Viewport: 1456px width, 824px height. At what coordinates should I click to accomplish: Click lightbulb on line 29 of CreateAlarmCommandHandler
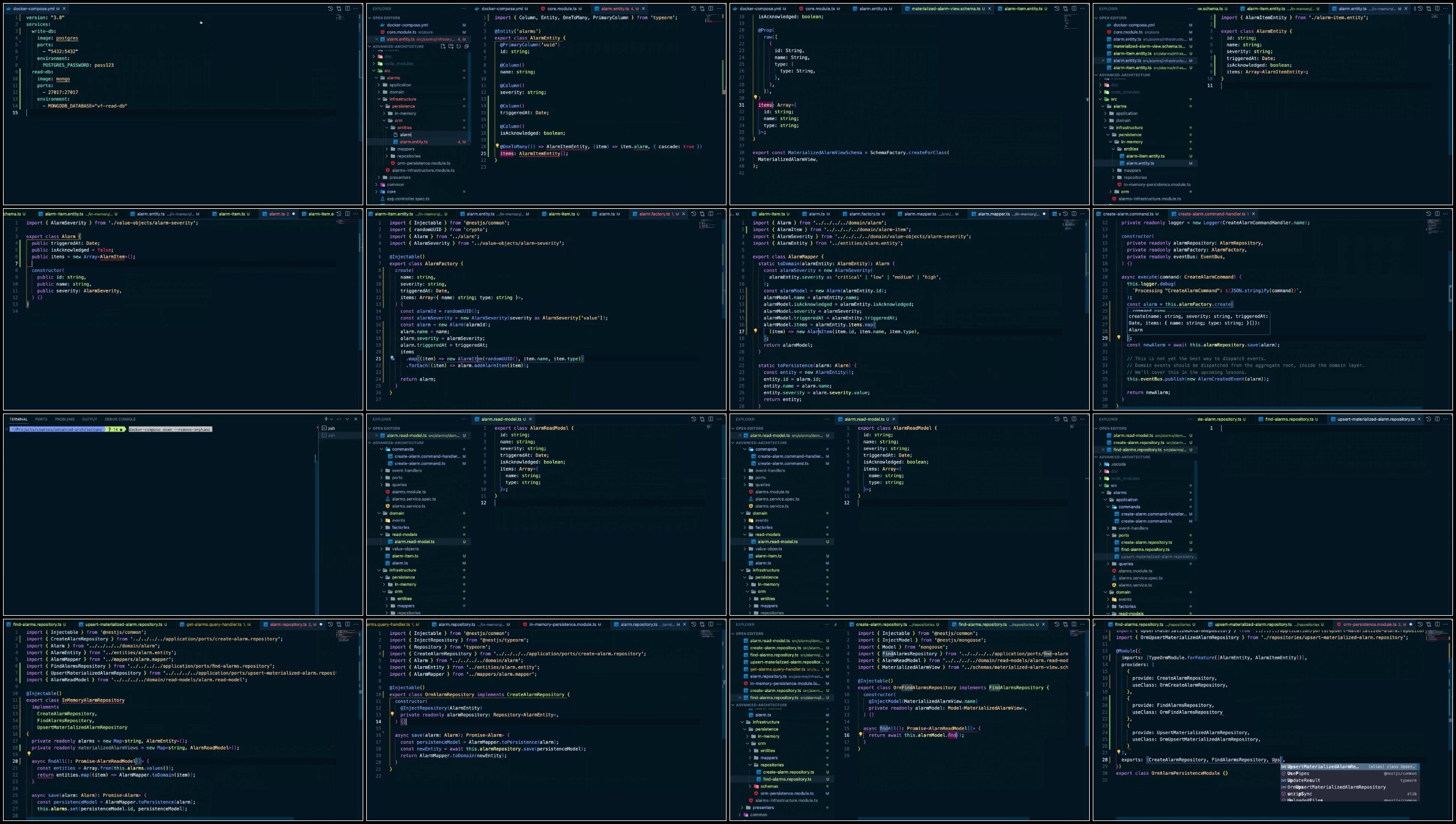point(1119,338)
